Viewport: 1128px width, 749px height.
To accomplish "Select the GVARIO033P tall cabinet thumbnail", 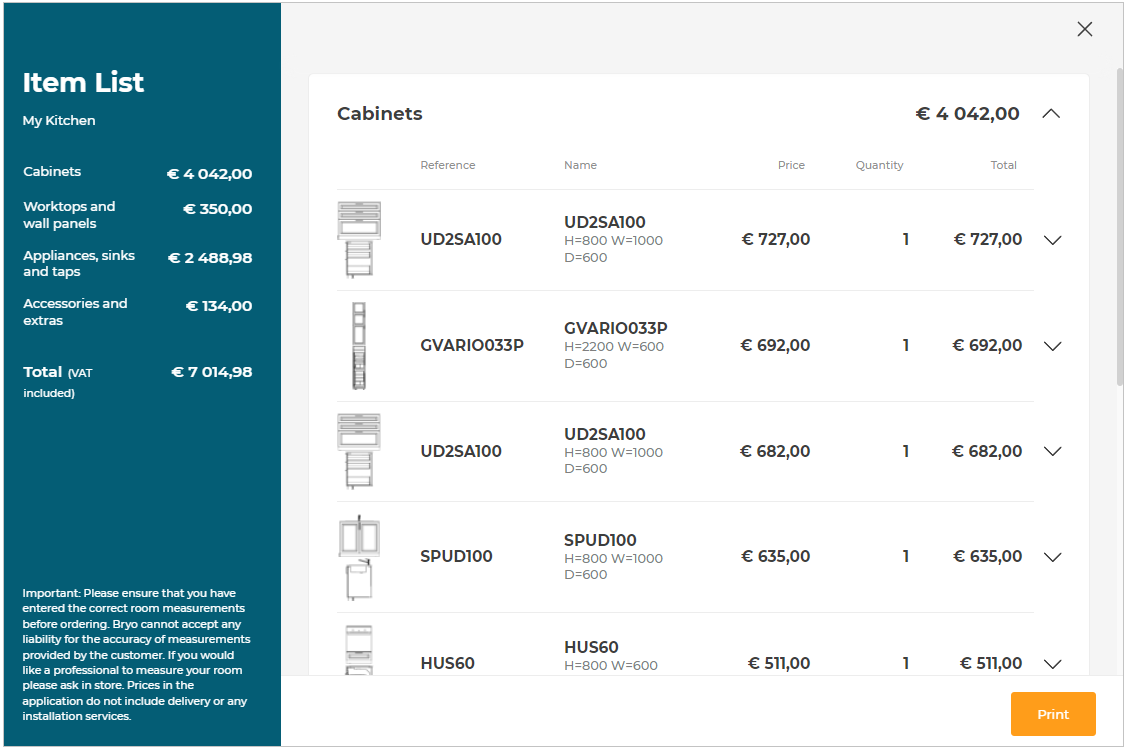I will coord(360,345).
